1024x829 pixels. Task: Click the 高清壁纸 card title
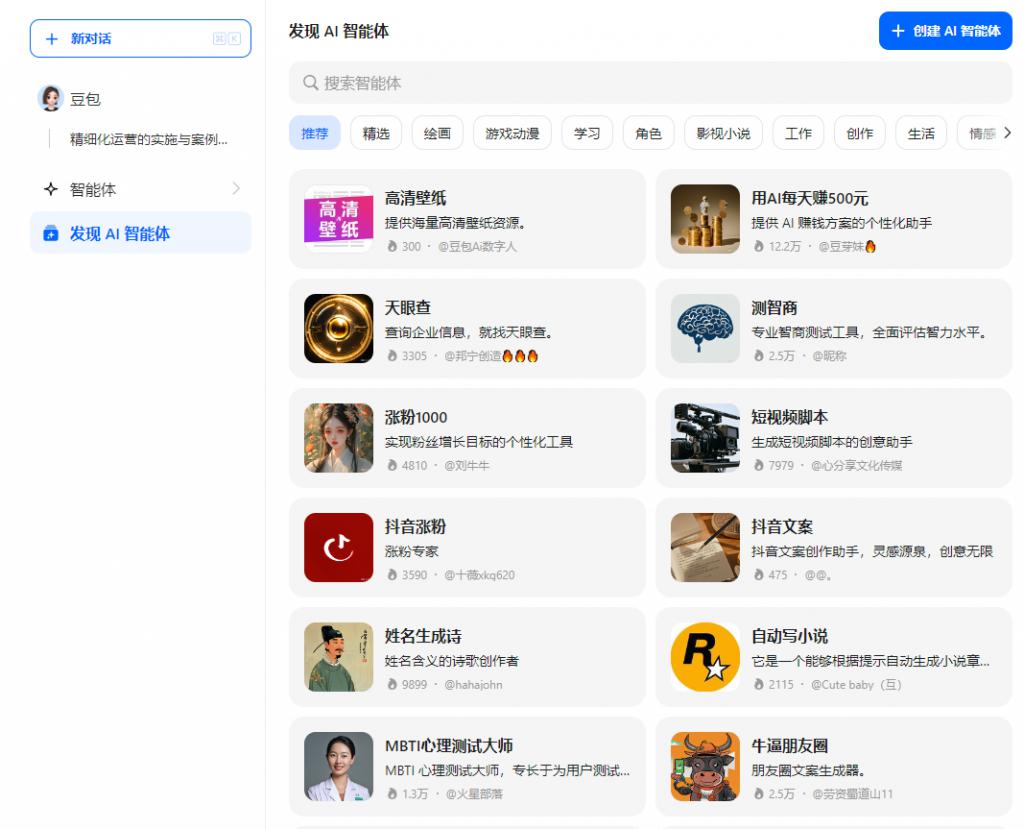(x=415, y=198)
